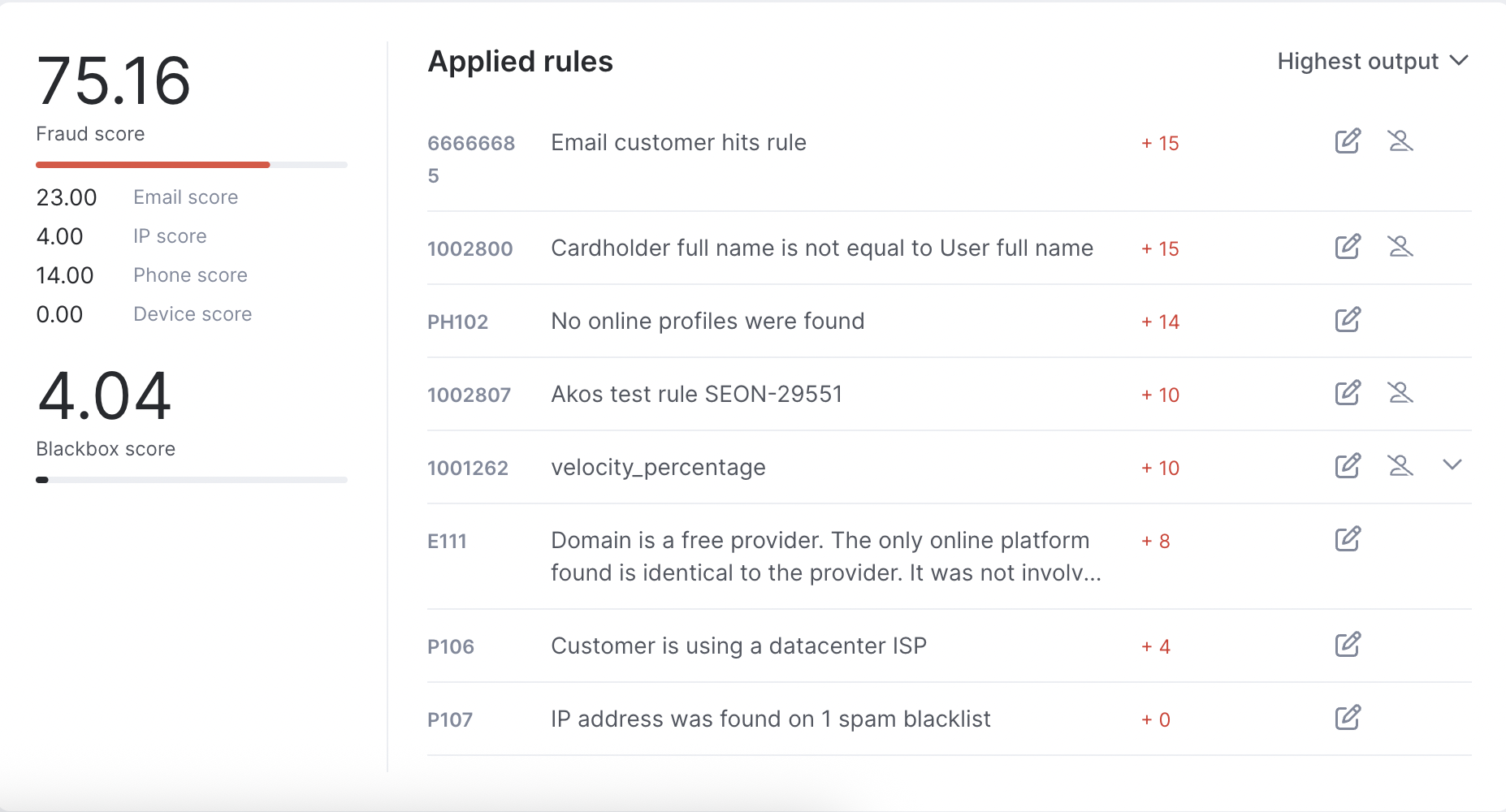Click the Device score label

click(193, 314)
